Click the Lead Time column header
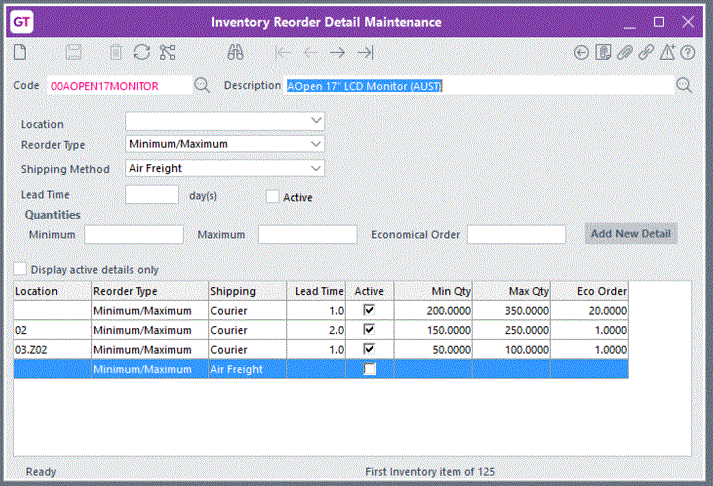Screen dimensions: 713x486 point(316,291)
